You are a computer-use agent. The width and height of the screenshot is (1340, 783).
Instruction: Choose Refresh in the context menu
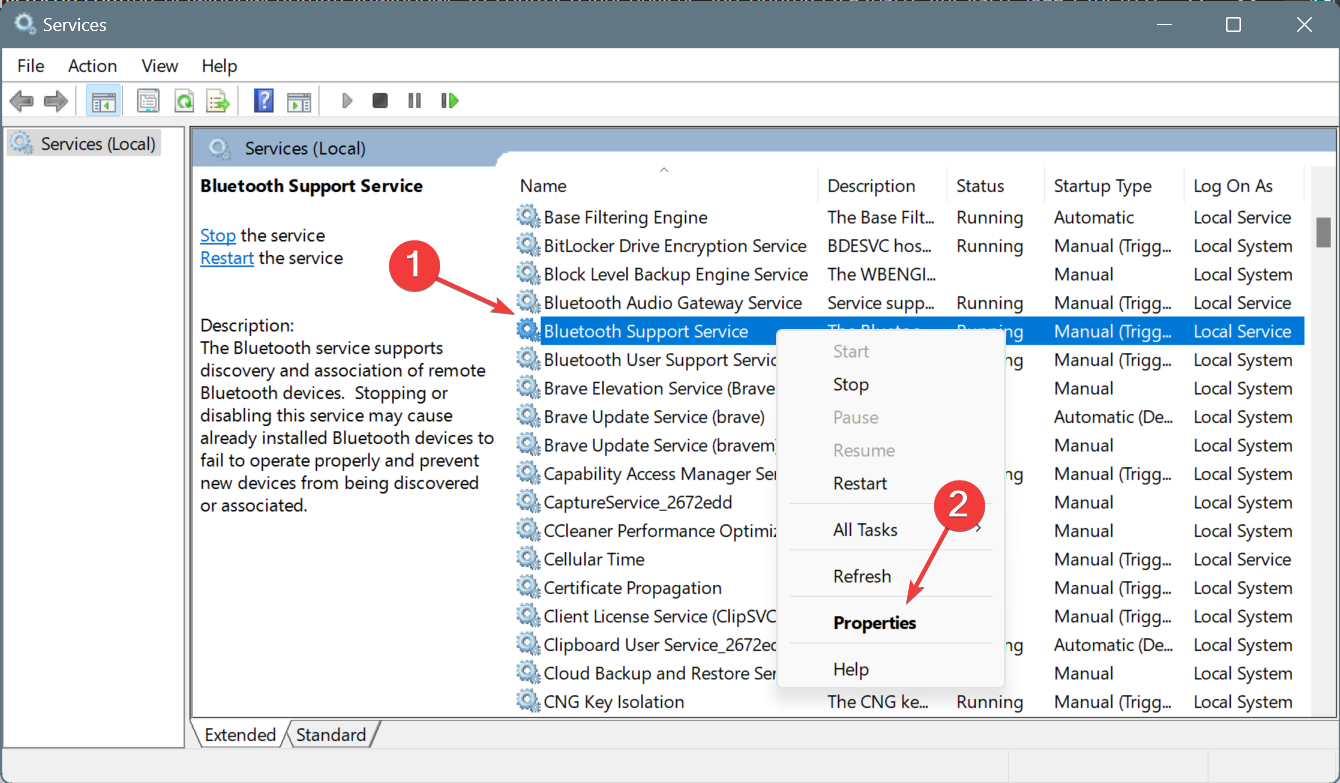click(862, 576)
